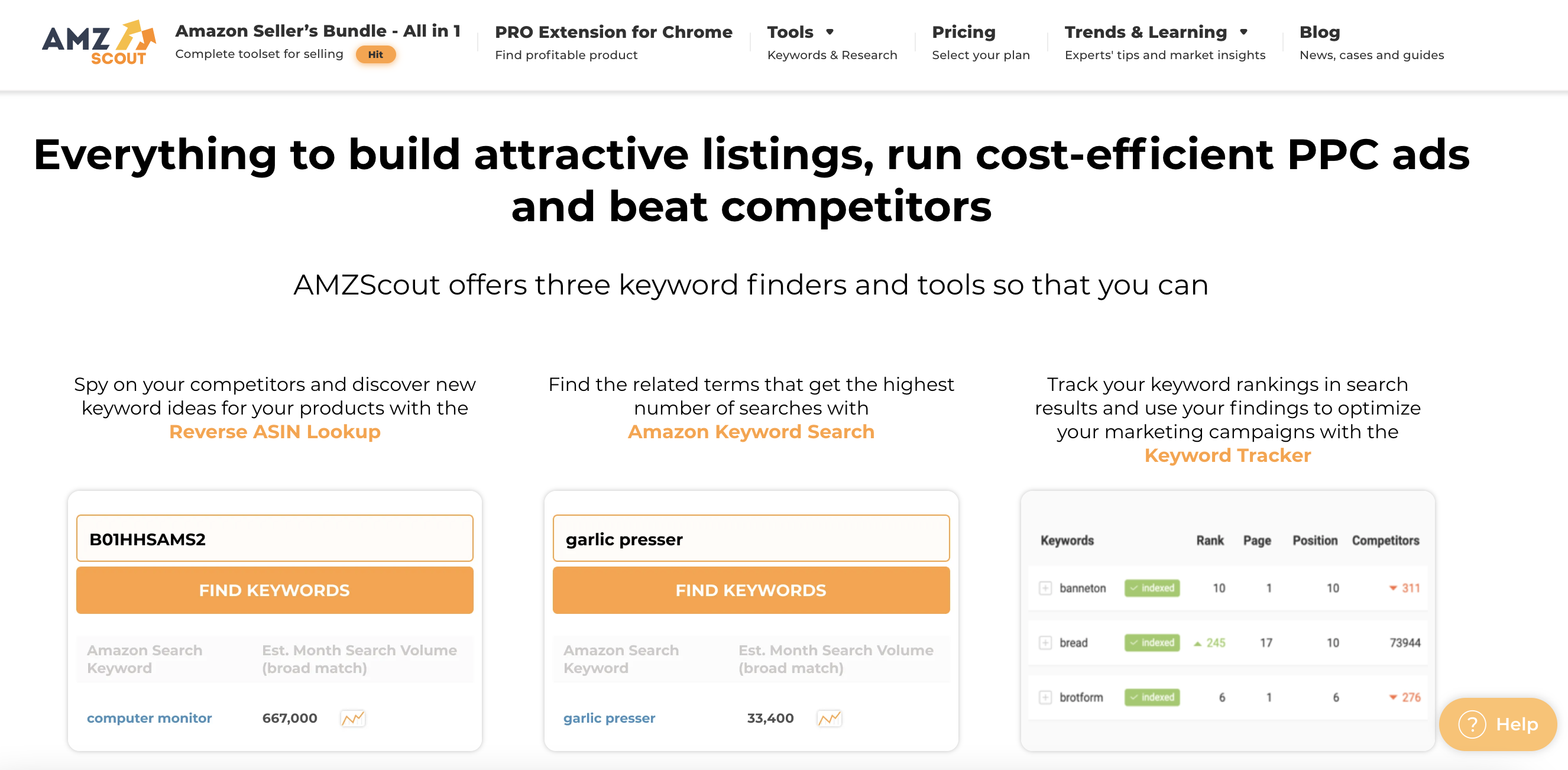Screen dimensions: 1568x770
Task: Go to the Blog menu item
Action: pyautogui.click(x=1320, y=32)
